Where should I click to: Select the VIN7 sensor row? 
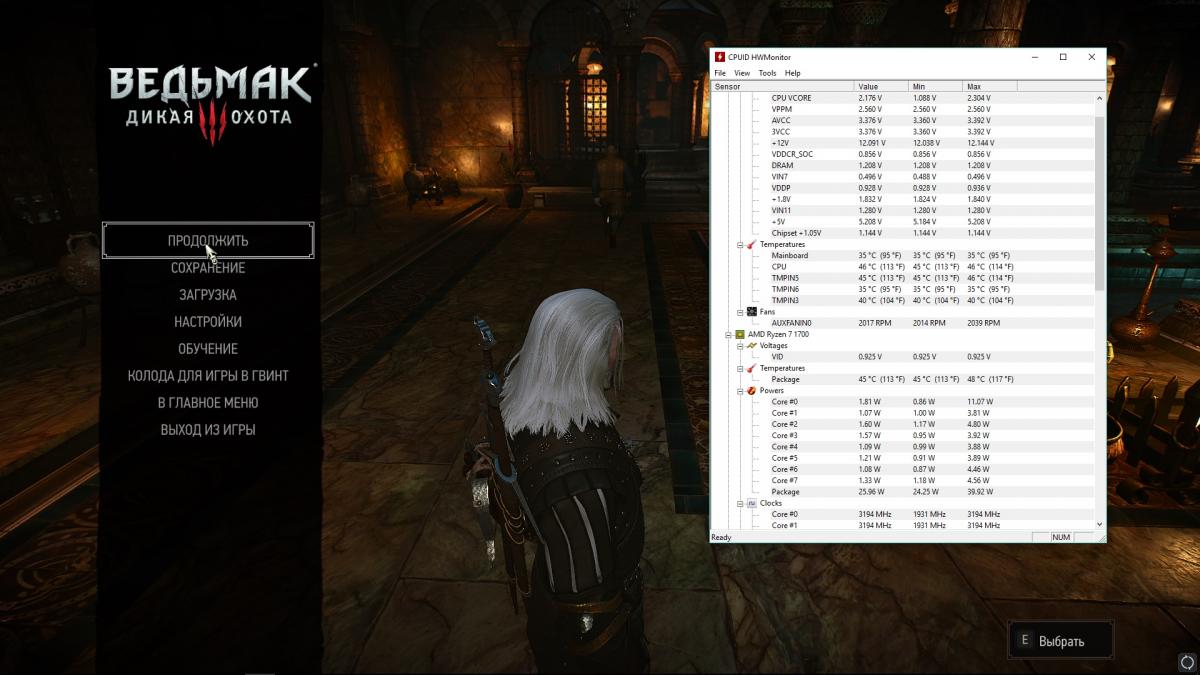coord(903,177)
